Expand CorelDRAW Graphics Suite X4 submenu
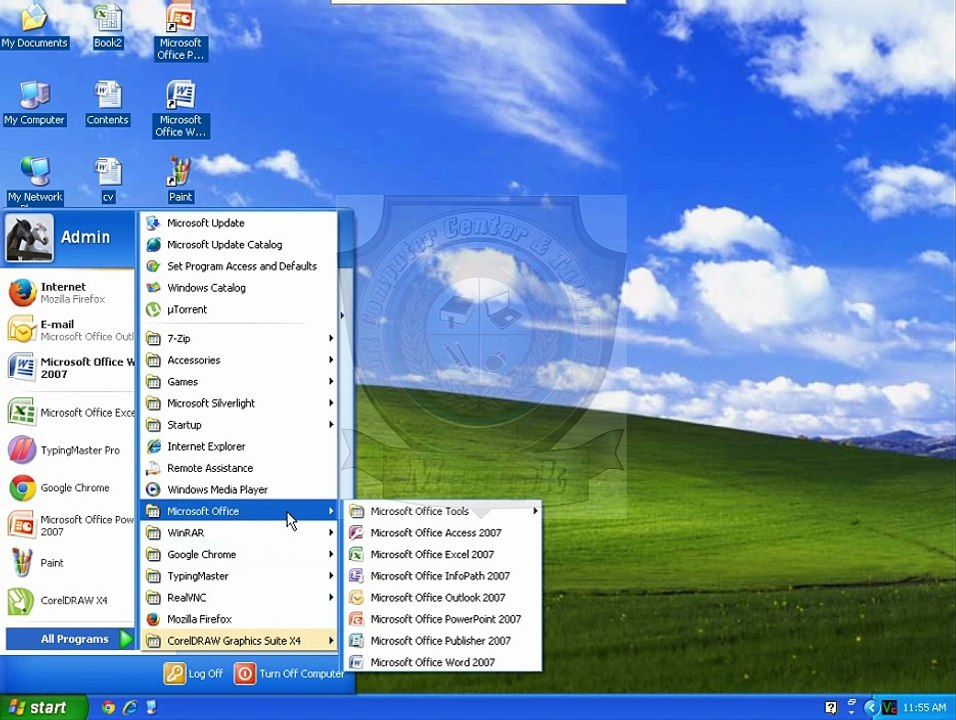This screenshot has width=956, height=720. coord(239,641)
